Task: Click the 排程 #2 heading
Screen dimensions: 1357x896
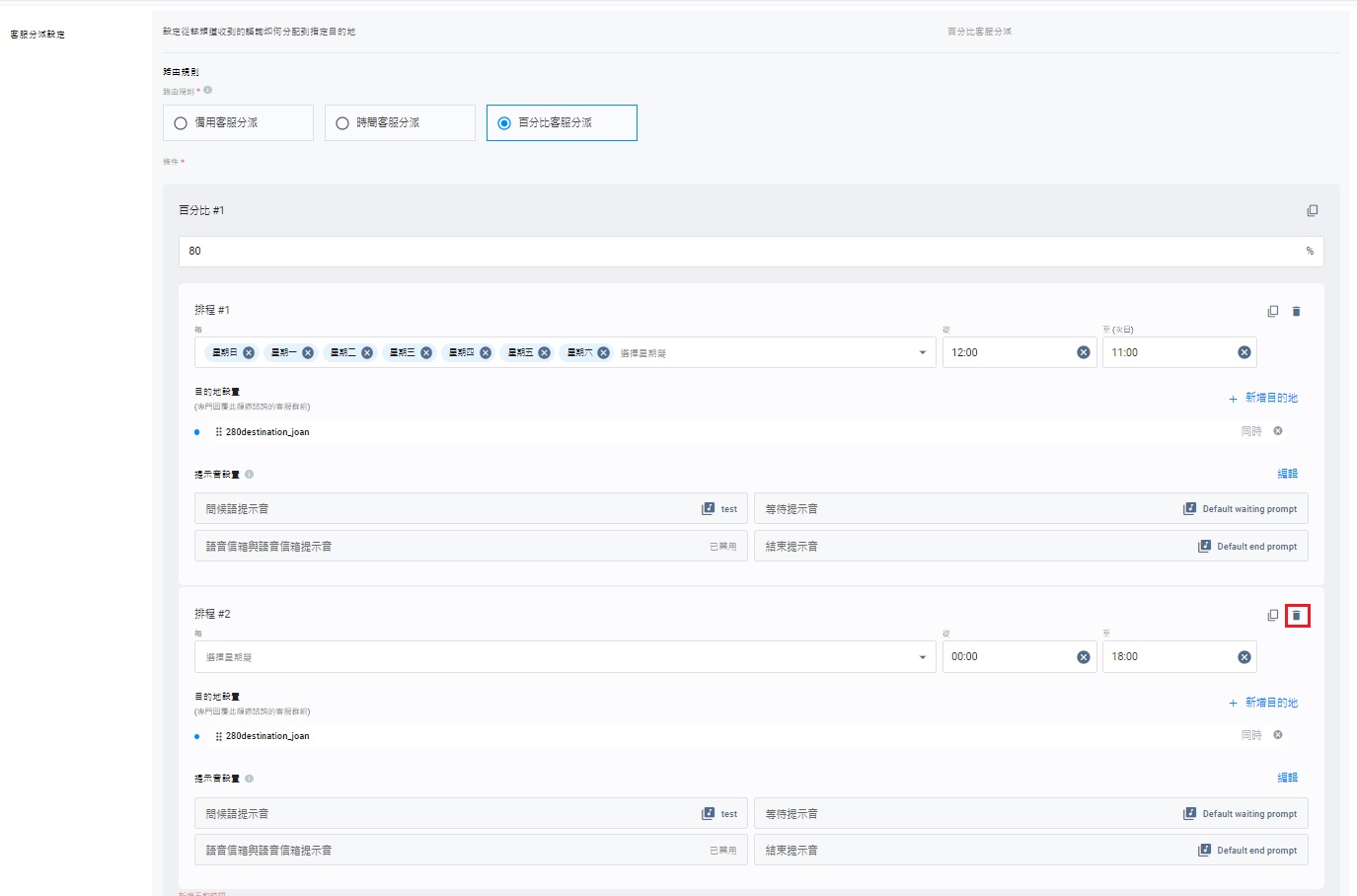Action: (212, 614)
